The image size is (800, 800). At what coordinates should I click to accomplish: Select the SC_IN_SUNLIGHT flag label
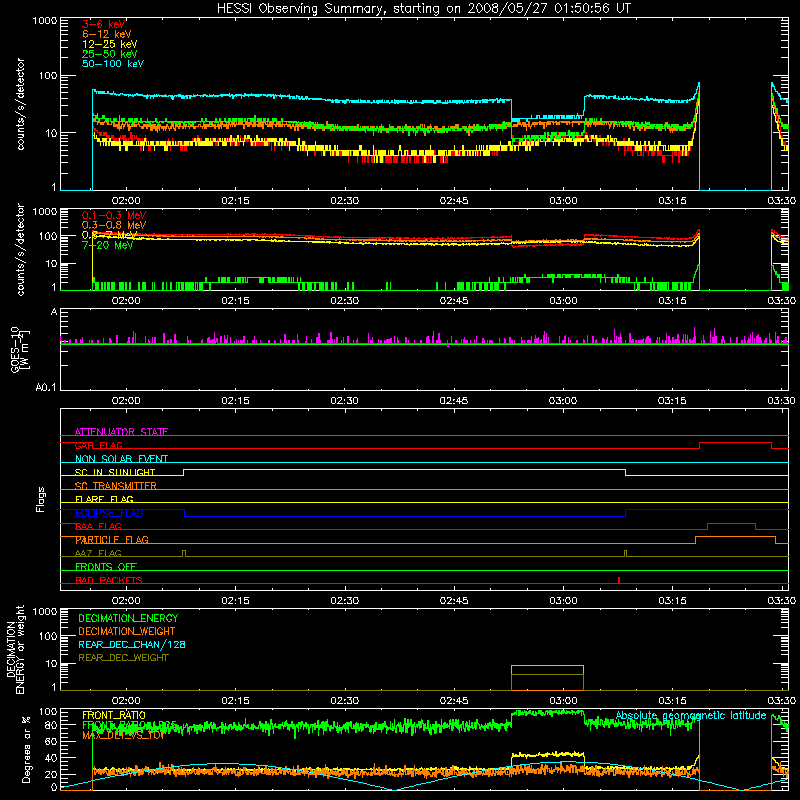[x=115, y=472]
